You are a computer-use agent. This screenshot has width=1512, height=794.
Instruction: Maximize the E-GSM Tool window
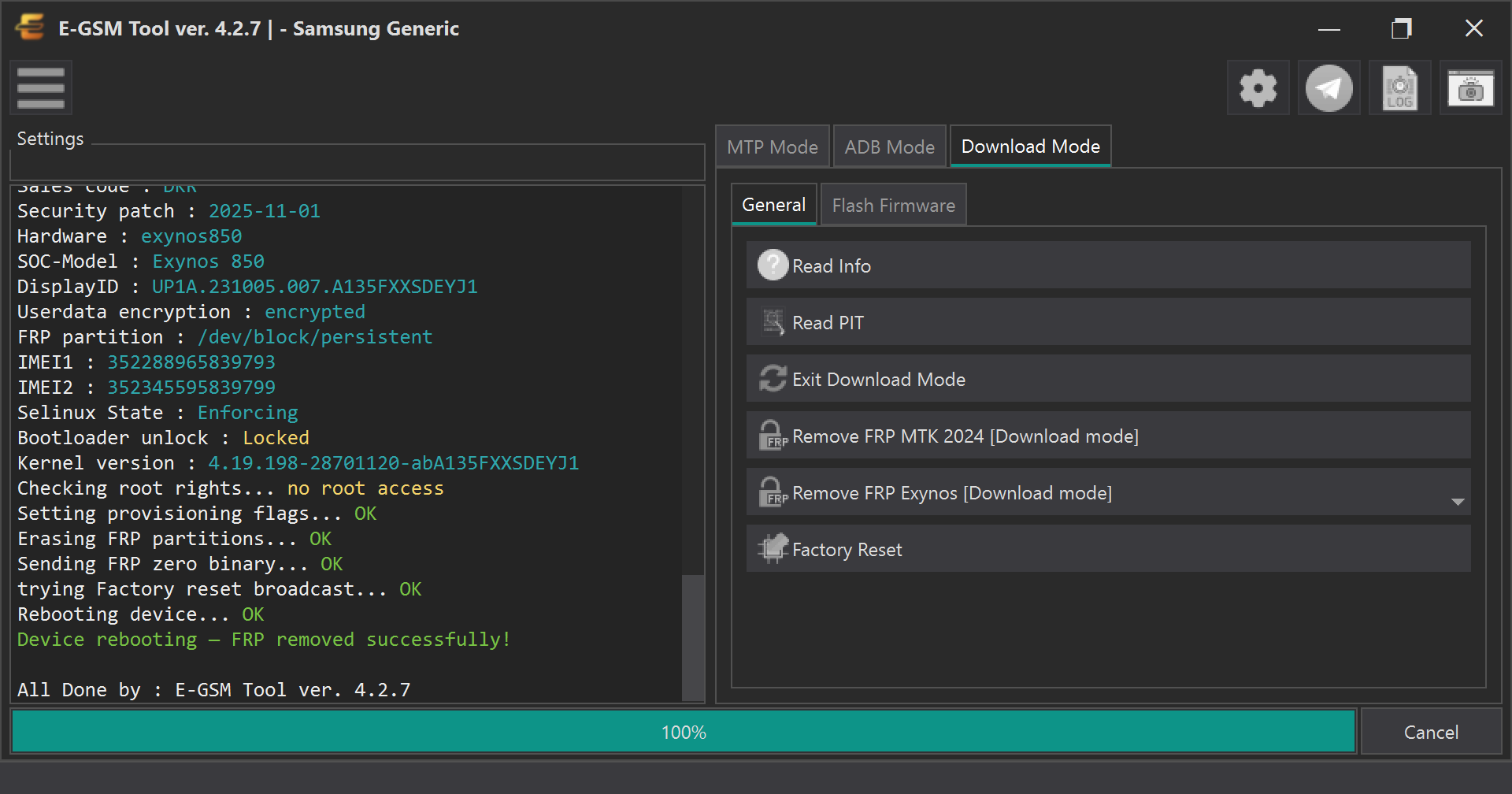(x=1401, y=28)
